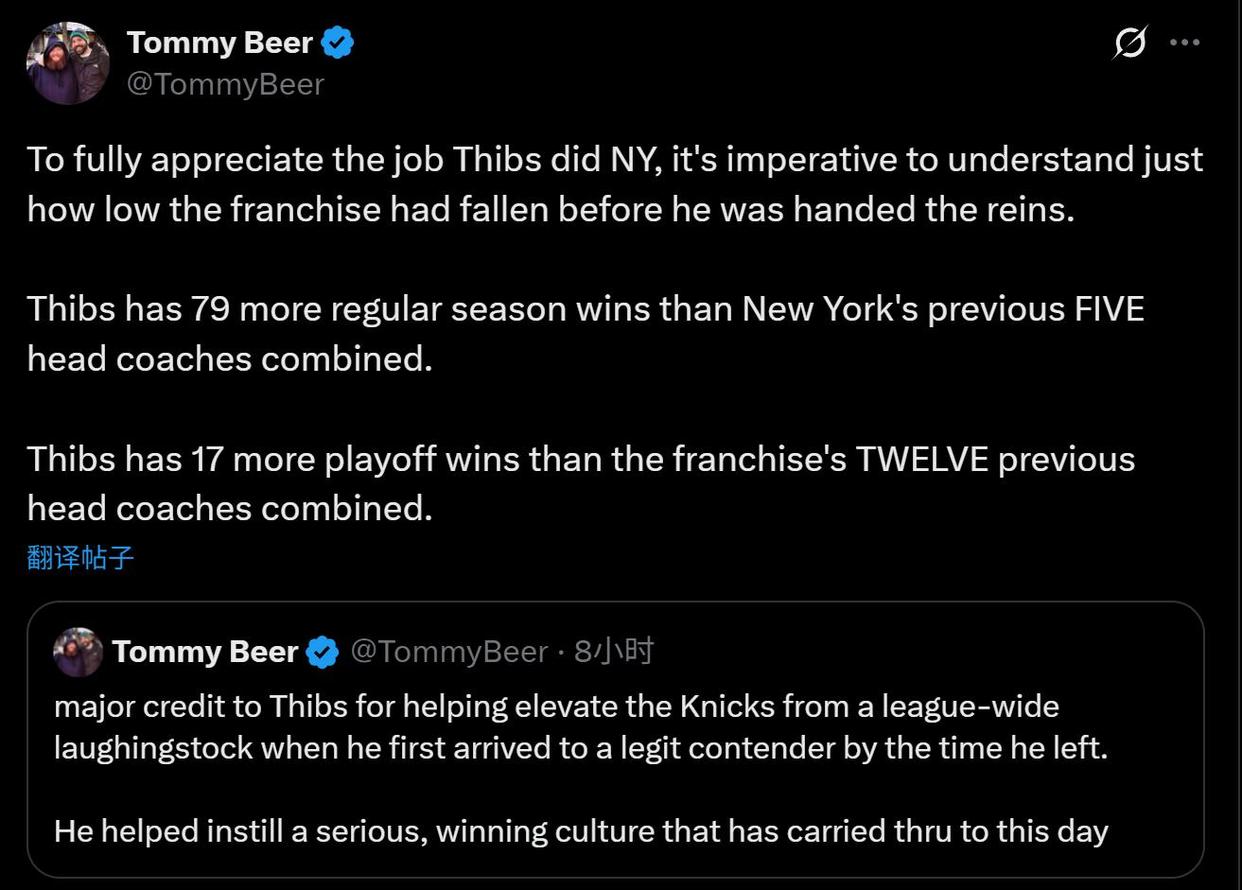The height and width of the screenshot is (890, 1242).
Task: Open the small avatar in quoted tweet
Action: (x=78, y=652)
